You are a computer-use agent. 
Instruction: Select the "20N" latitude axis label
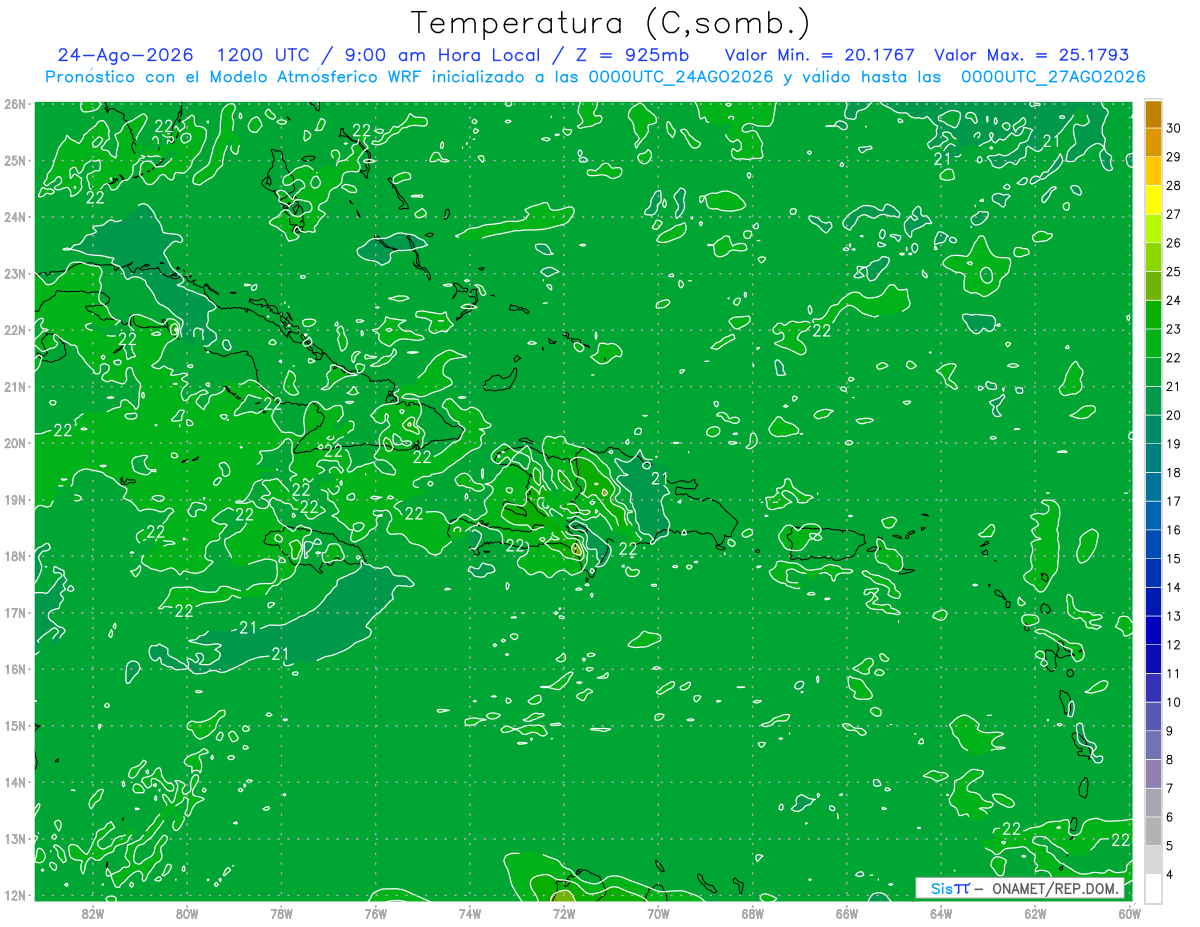point(15,443)
